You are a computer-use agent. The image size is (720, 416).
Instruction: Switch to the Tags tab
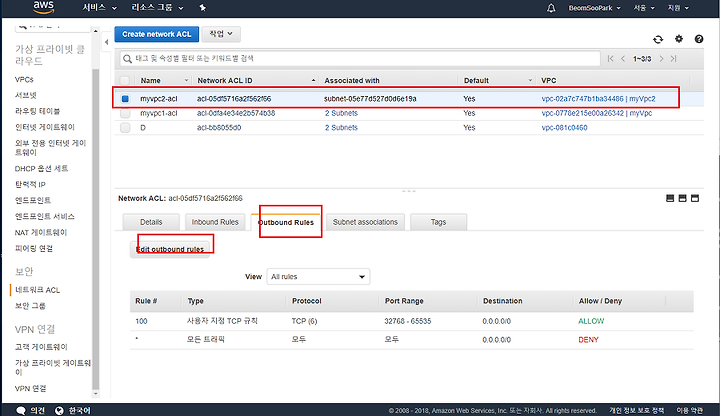pyautogui.click(x=438, y=222)
